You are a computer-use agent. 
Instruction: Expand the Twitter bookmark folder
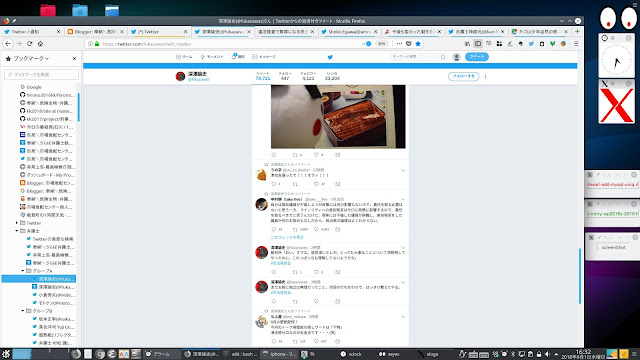pyautogui.click(x=17, y=223)
